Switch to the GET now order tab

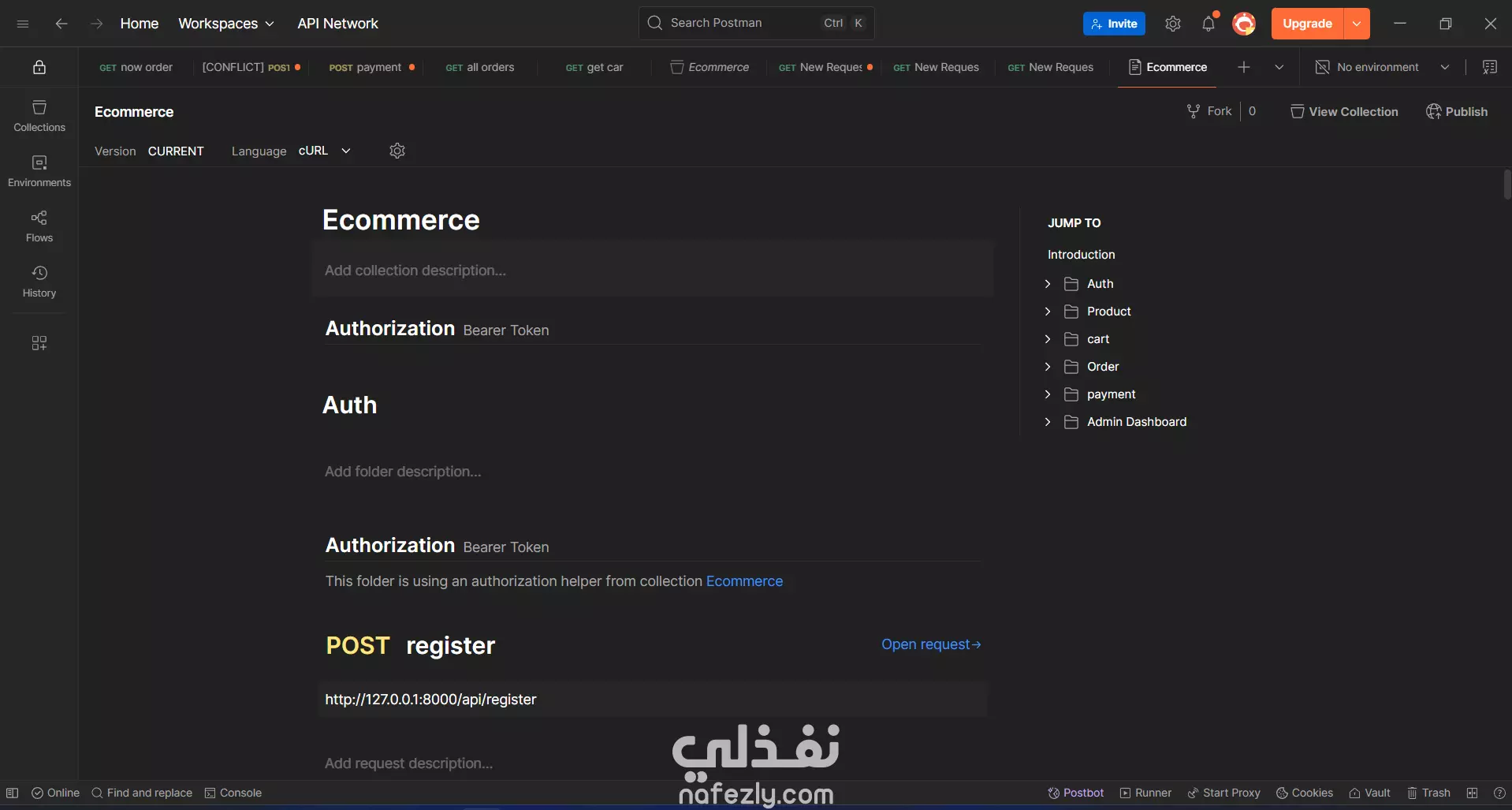click(x=136, y=67)
